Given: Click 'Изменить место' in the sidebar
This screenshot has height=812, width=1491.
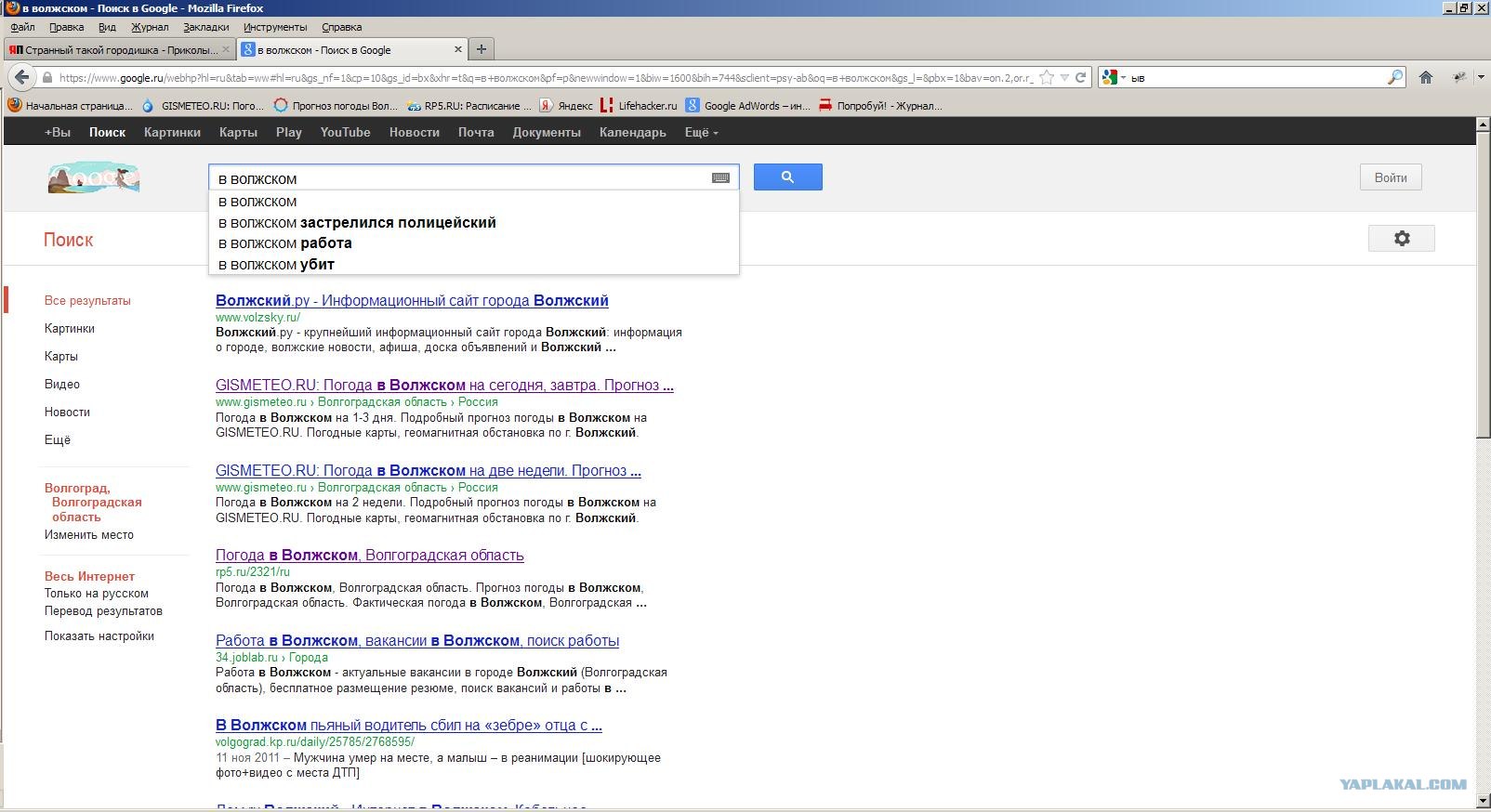Looking at the screenshot, I should 89,535.
